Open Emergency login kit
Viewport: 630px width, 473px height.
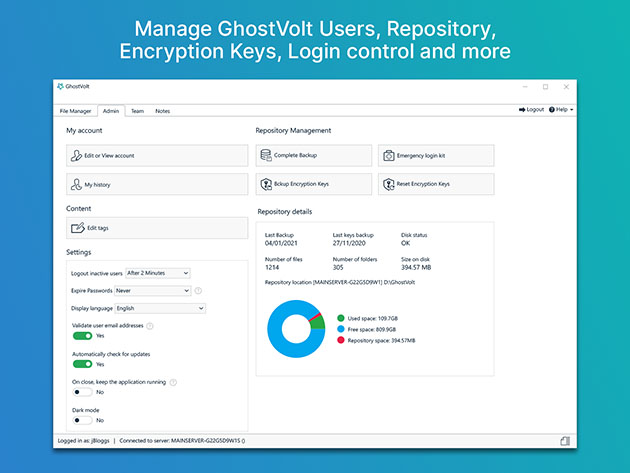[x=436, y=156]
